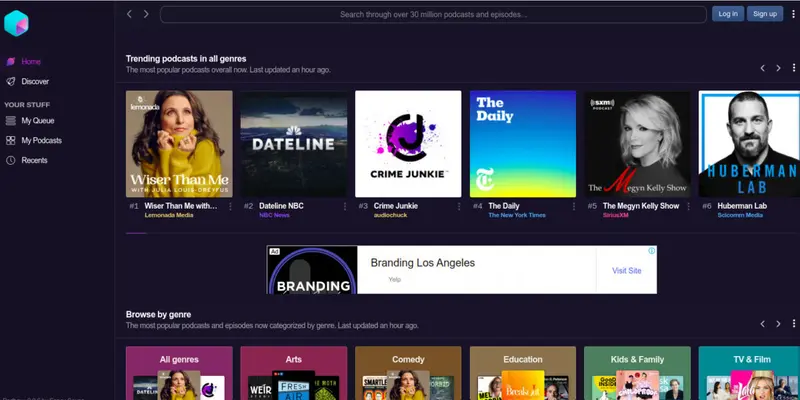
Task: Open the three-dot menu for Crime Junkie
Action: [x=460, y=206]
